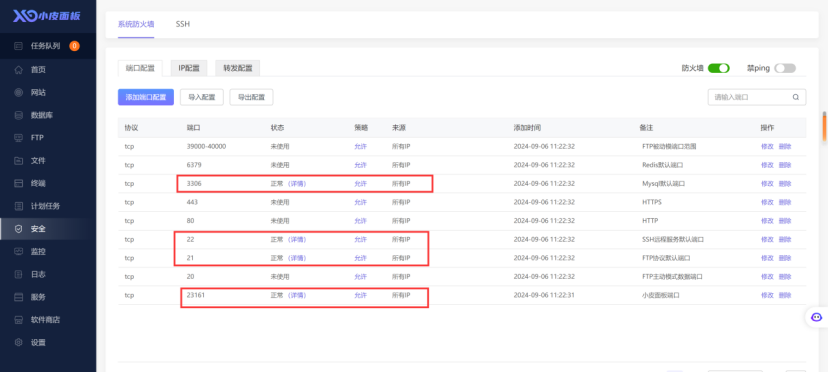Viewport: 828px width, 372px height.
Task: Open the 转发配置 tab
Action: click(238, 68)
